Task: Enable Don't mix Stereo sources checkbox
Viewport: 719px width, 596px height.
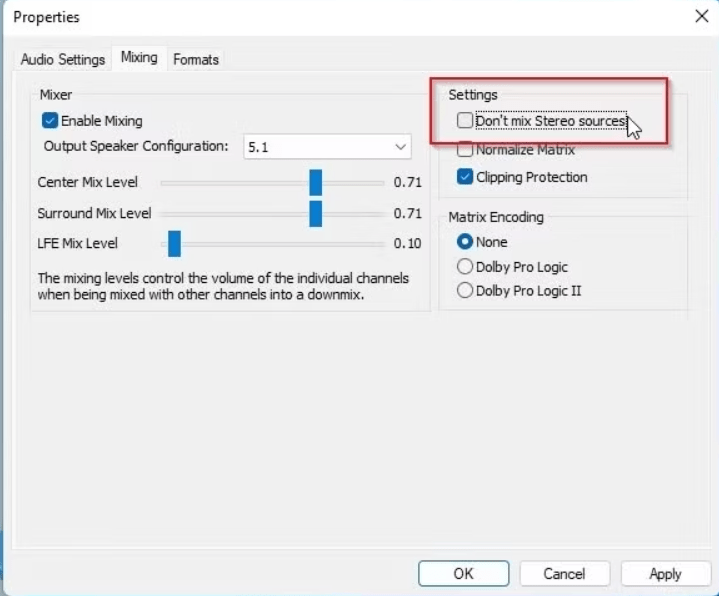Action: pyautogui.click(x=465, y=121)
